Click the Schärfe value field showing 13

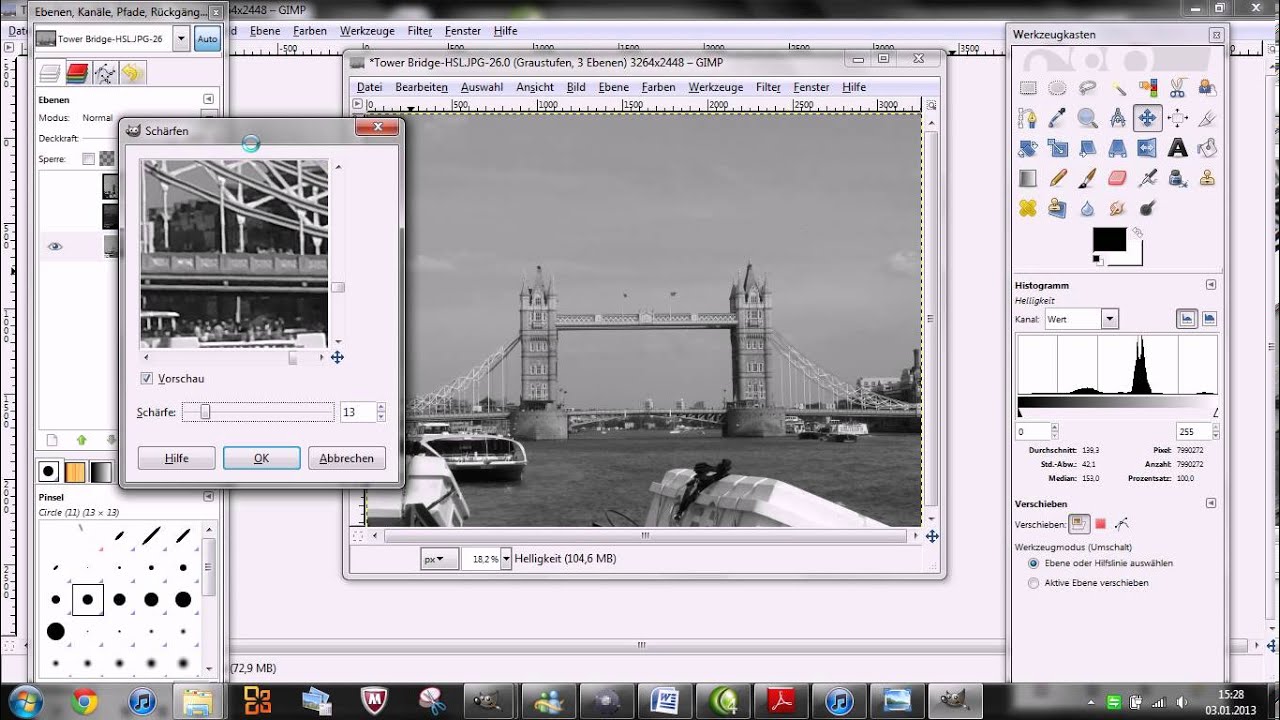click(x=357, y=412)
